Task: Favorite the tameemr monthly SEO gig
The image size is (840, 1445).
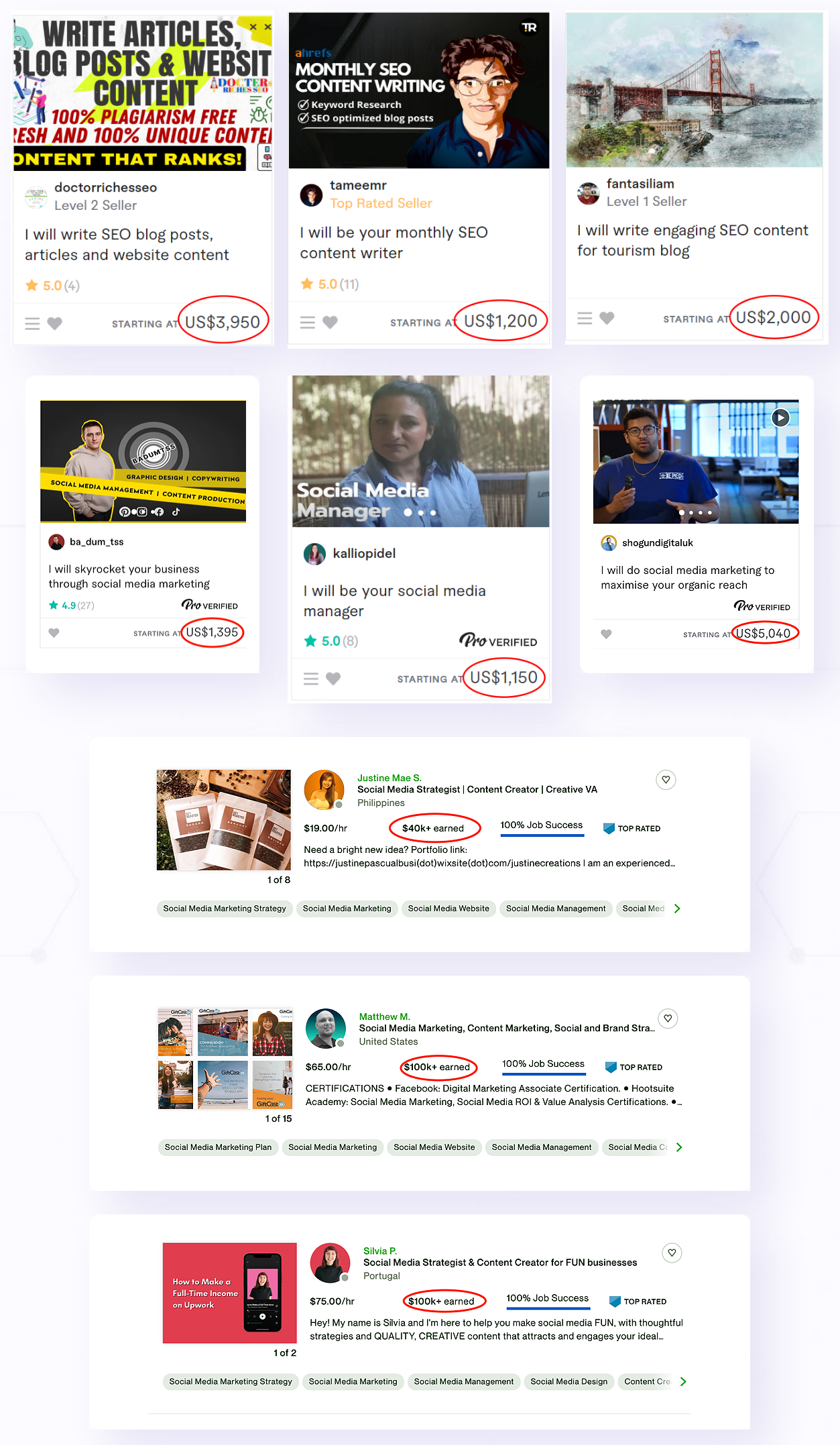Action: coord(330,323)
